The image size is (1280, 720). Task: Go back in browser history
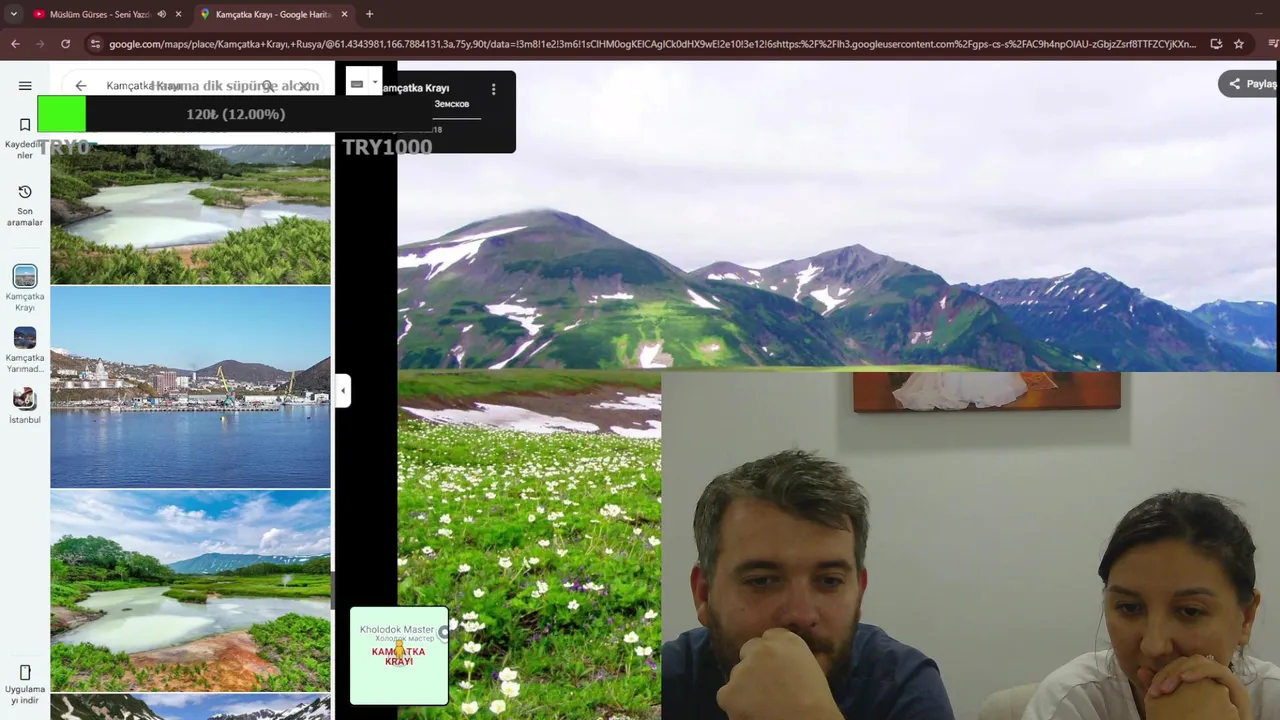tap(15, 44)
